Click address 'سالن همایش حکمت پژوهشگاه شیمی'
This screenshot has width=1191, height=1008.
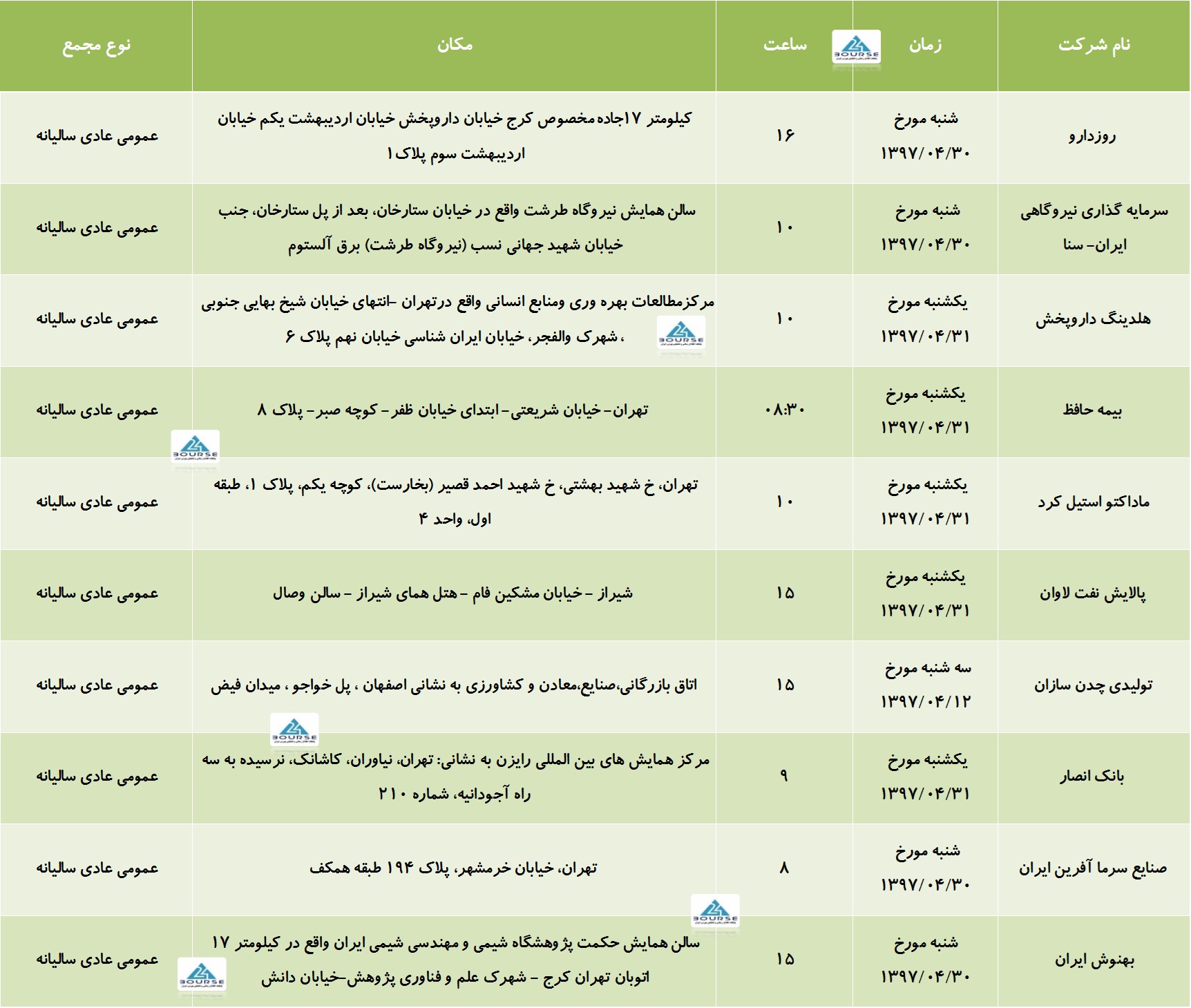coord(456,960)
